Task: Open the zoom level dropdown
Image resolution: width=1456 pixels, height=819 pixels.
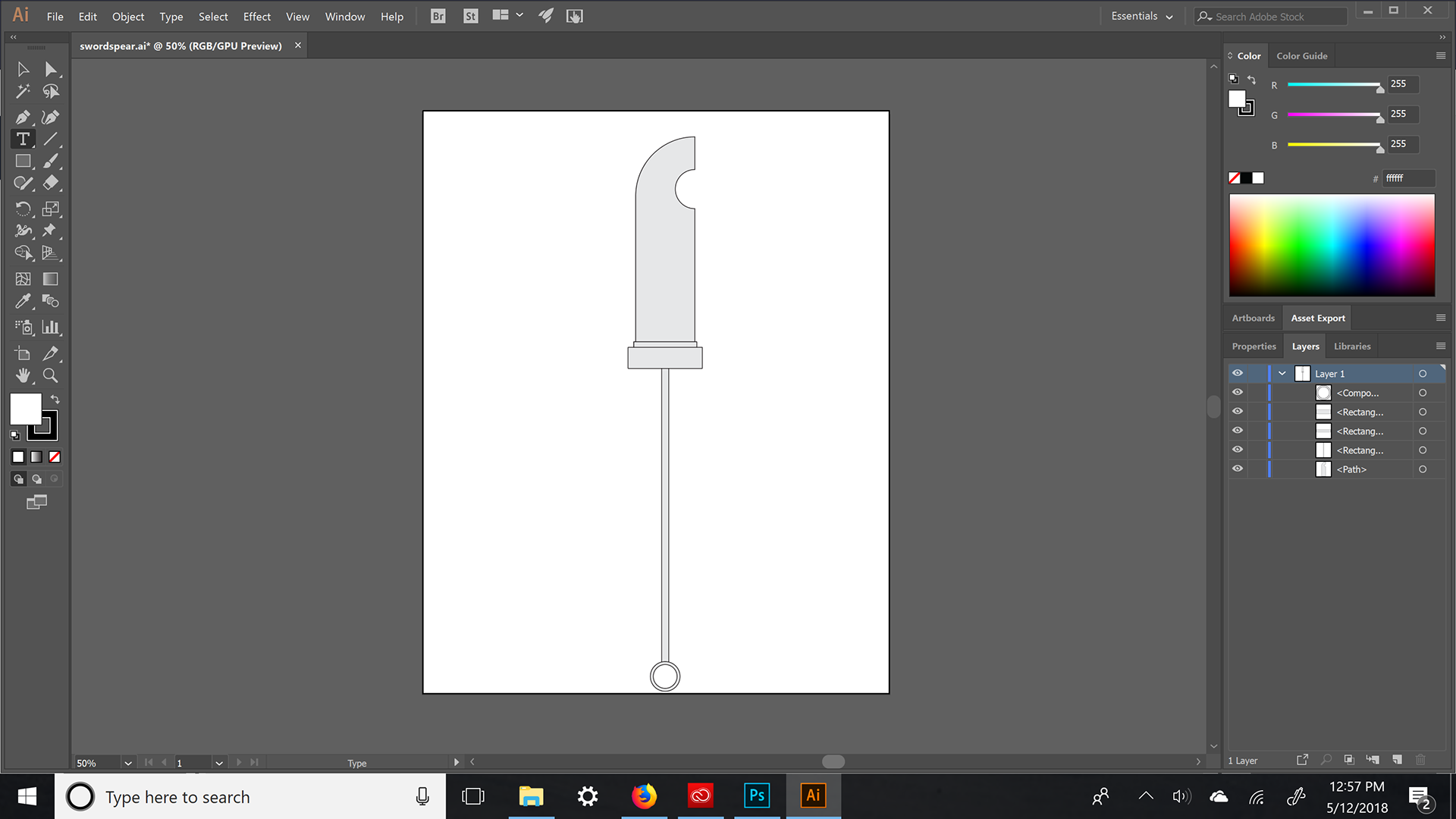Action: point(128,763)
